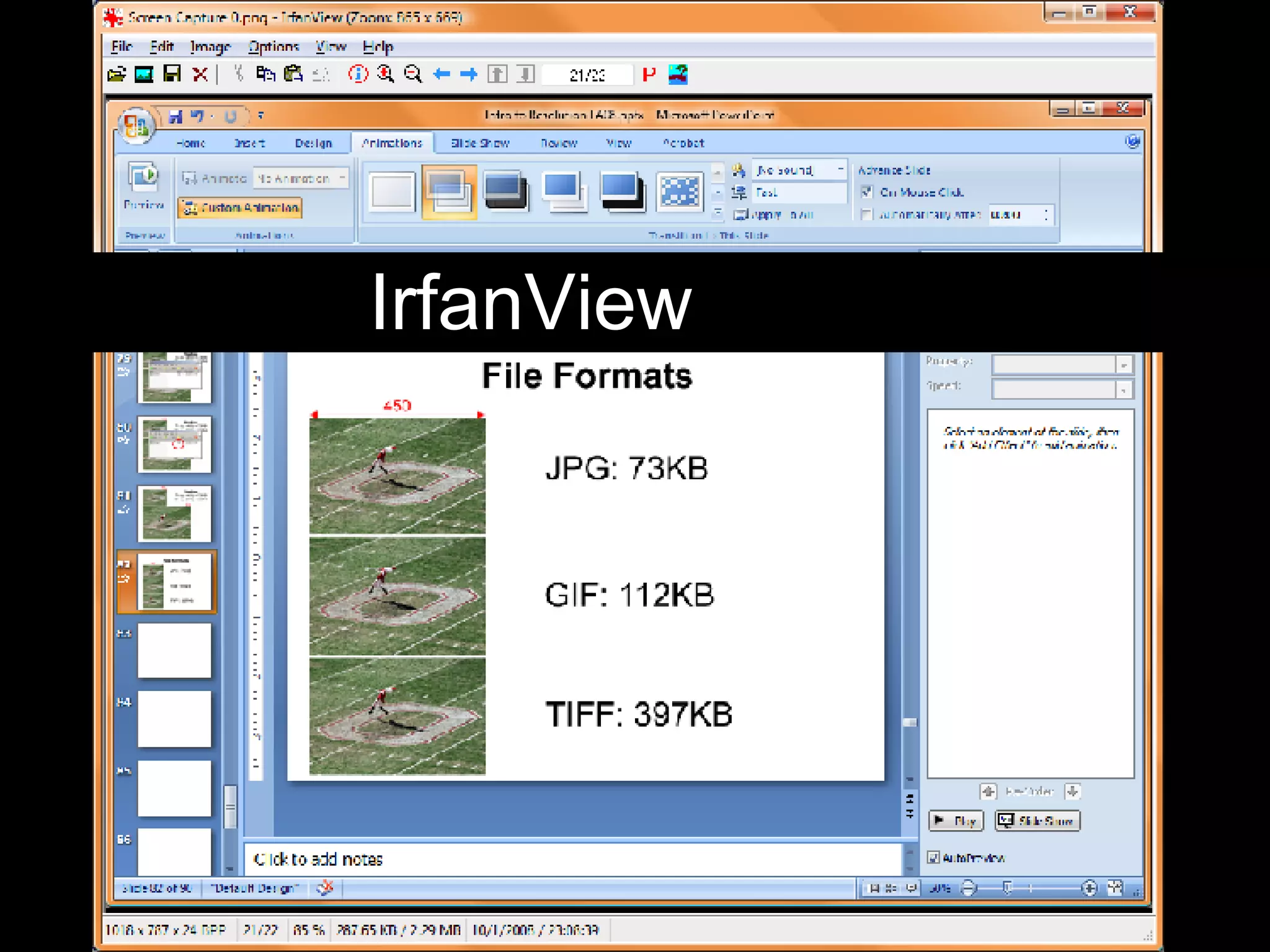Click the Slide Show button in animation pane
This screenshot has width=1270, height=952.
[1038, 821]
